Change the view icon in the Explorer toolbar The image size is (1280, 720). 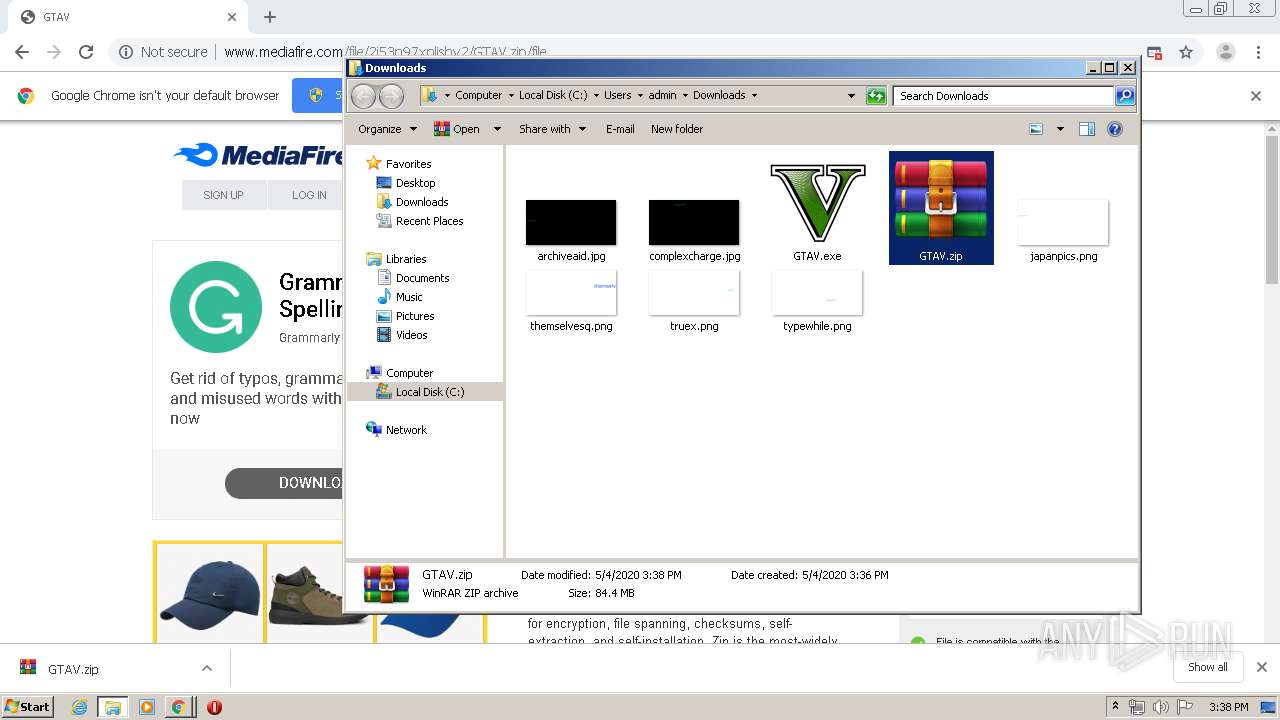(1036, 129)
